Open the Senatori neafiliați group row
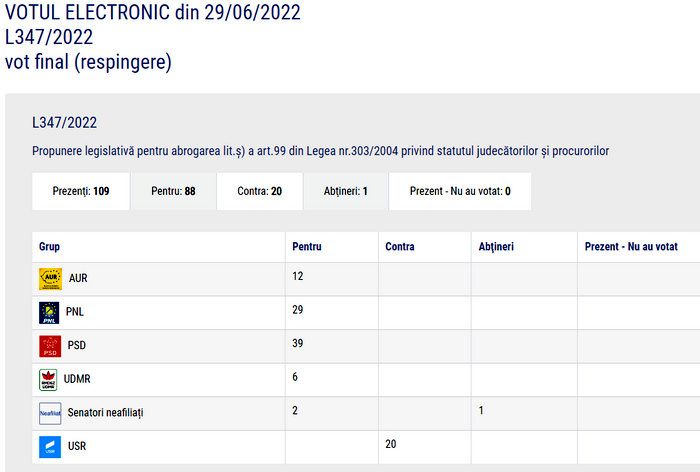This screenshot has height=472, width=700. click(x=366, y=414)
